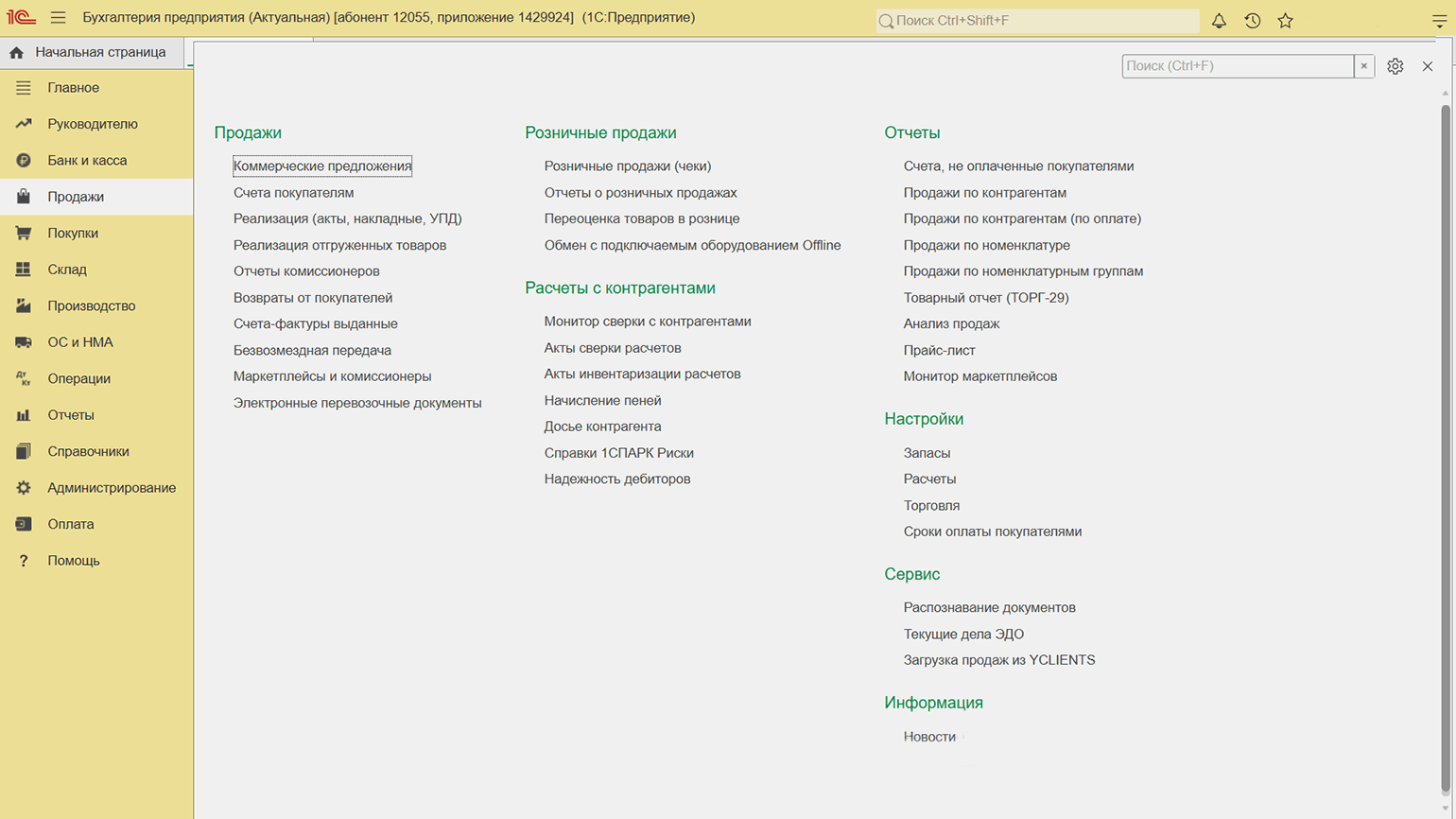The width and height of the screenshot is (1456, 819).
Task: Click the global search field in title bar
Action: click(x=1037, y=21)
